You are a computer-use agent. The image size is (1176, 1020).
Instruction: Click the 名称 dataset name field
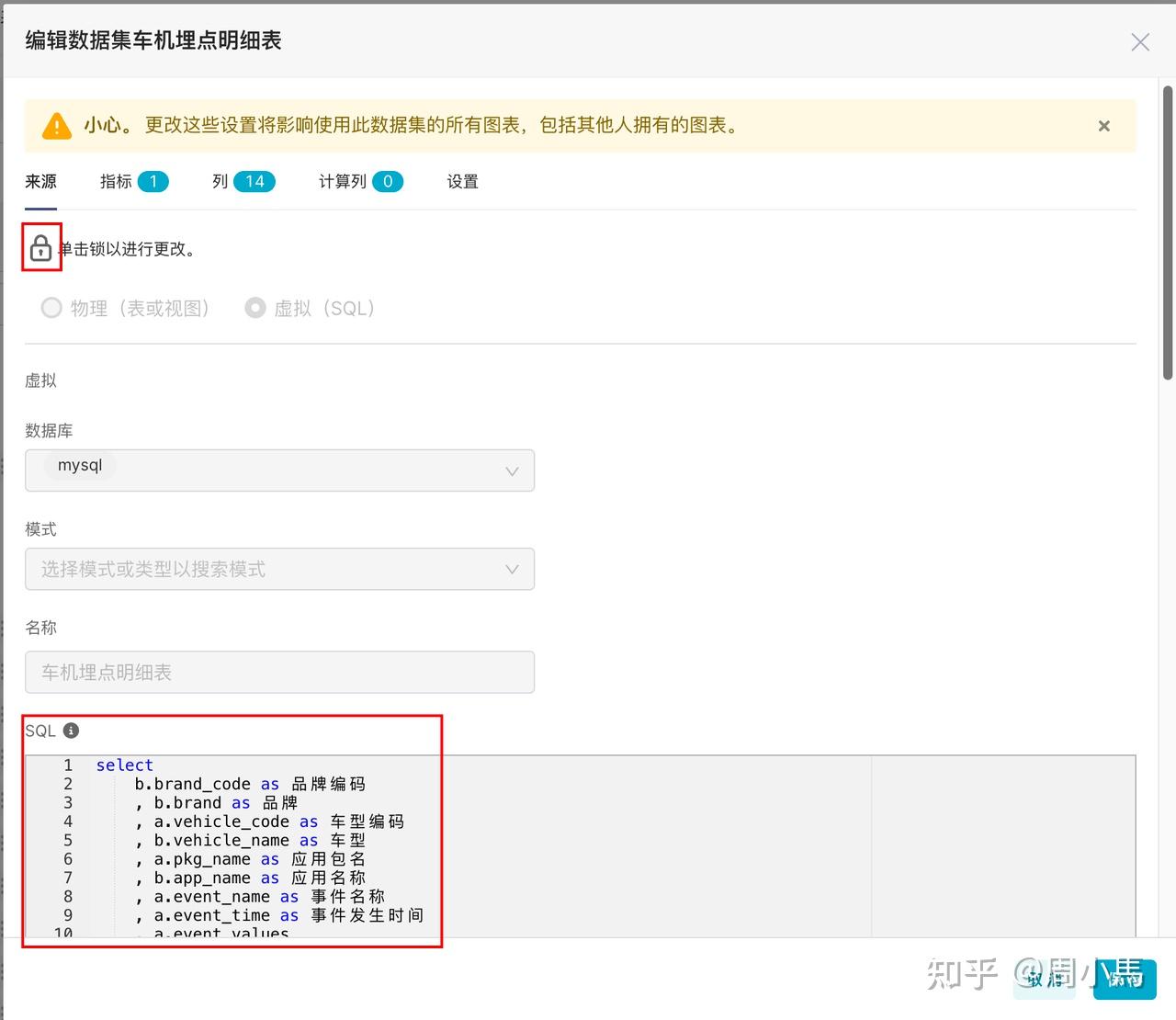(x=279, y=673)
